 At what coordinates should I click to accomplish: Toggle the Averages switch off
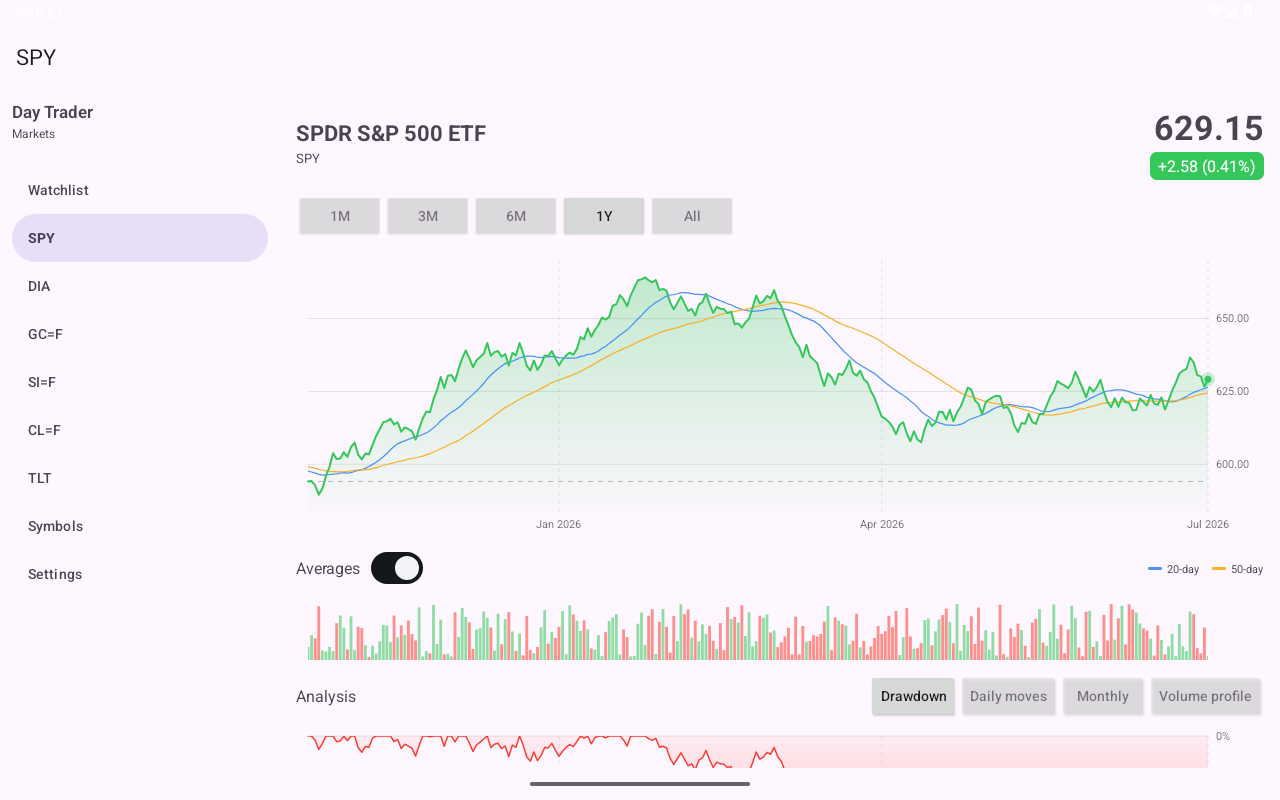pos(397,568)
